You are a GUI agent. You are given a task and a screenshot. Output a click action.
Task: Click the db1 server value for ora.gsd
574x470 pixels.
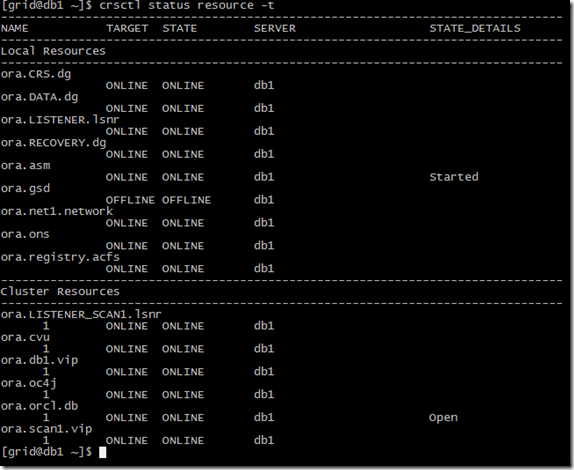pos(264,200)
